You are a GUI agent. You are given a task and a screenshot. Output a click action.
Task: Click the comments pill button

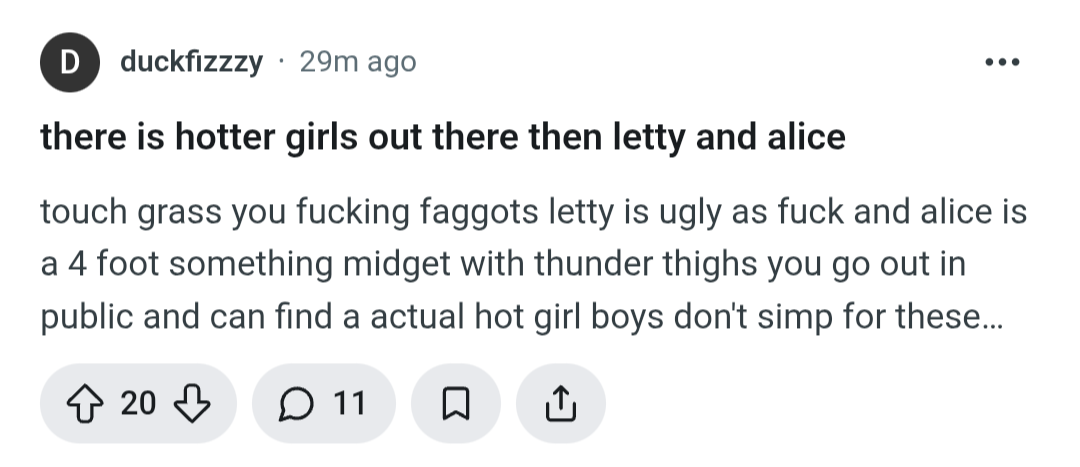click(x=324, y=404)
